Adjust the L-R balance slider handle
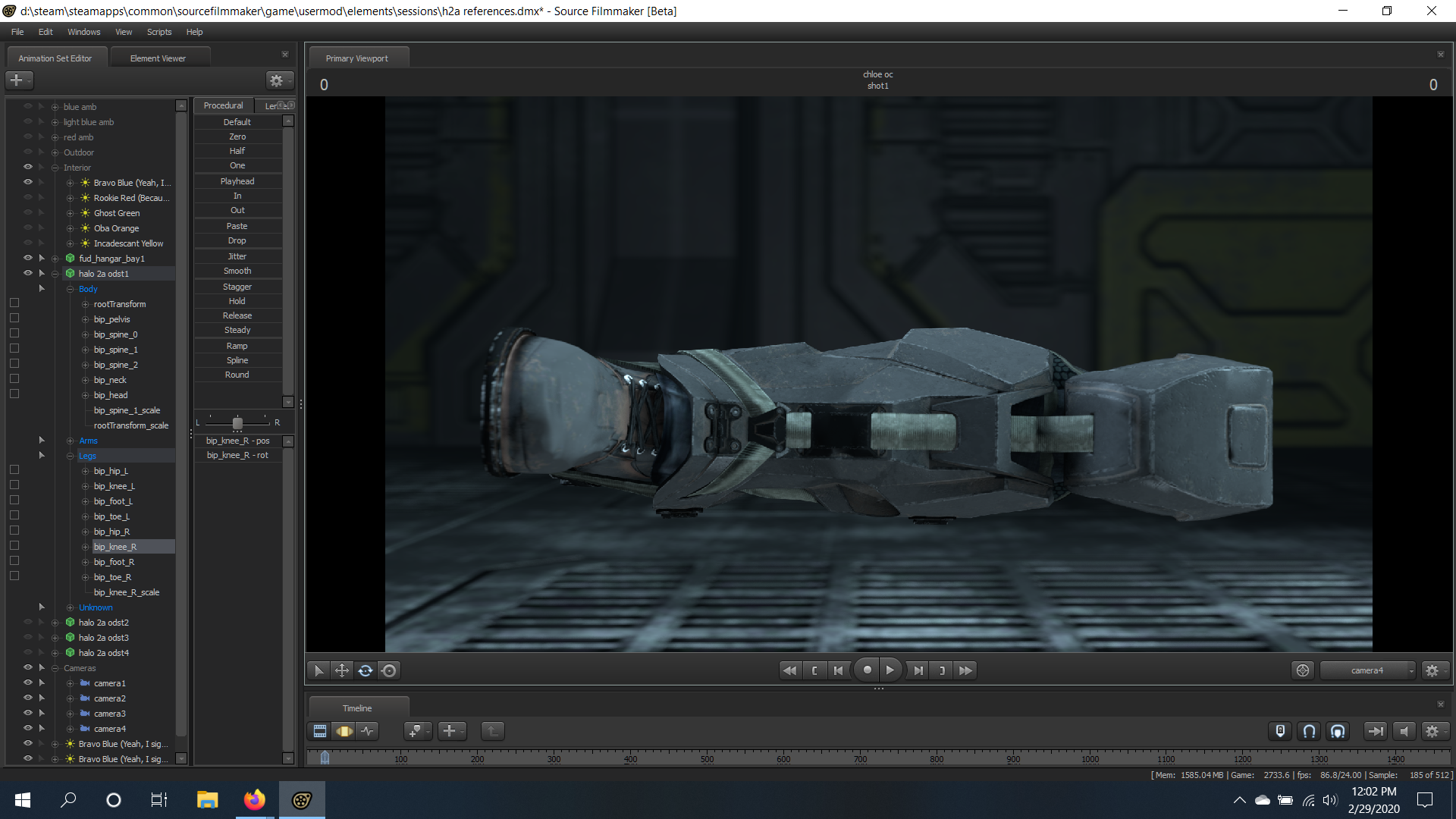Viewport: 1456px width, 819px height. coord(237,422)
